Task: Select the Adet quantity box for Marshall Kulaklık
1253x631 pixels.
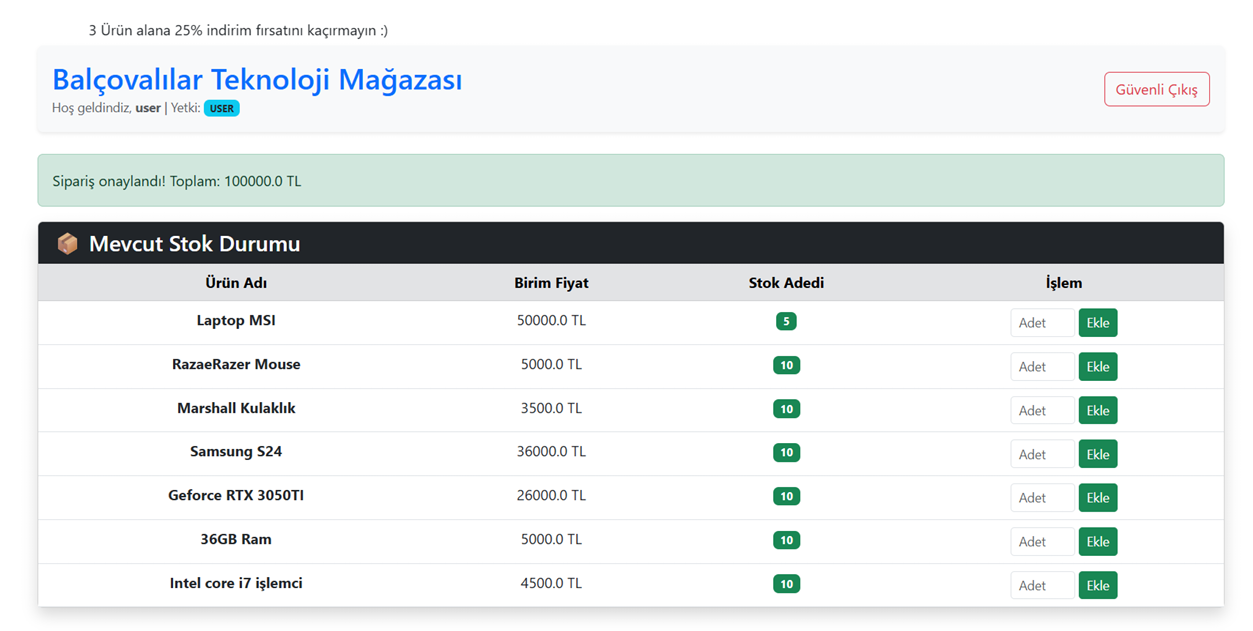Action: tap(1042, 410)
